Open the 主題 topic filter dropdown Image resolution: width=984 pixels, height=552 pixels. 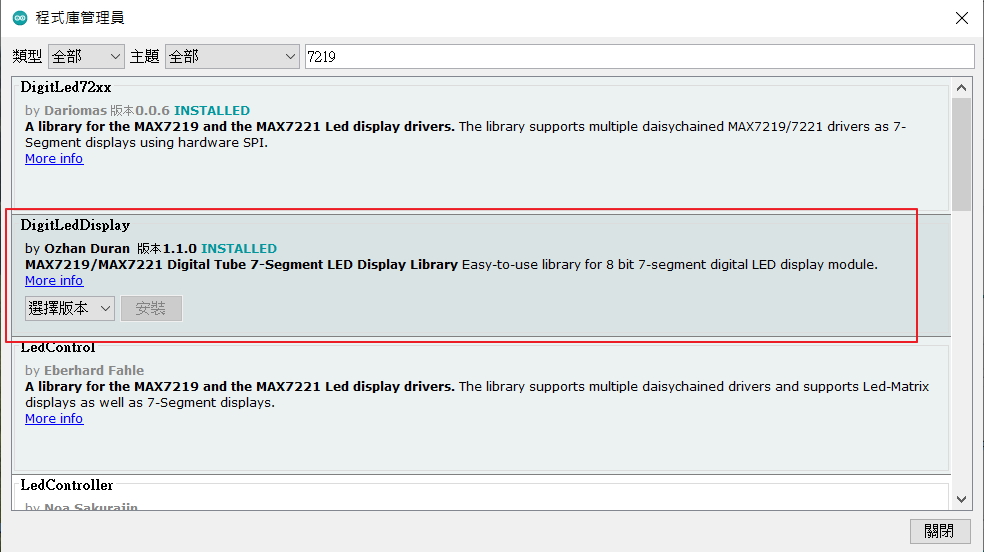232,57
